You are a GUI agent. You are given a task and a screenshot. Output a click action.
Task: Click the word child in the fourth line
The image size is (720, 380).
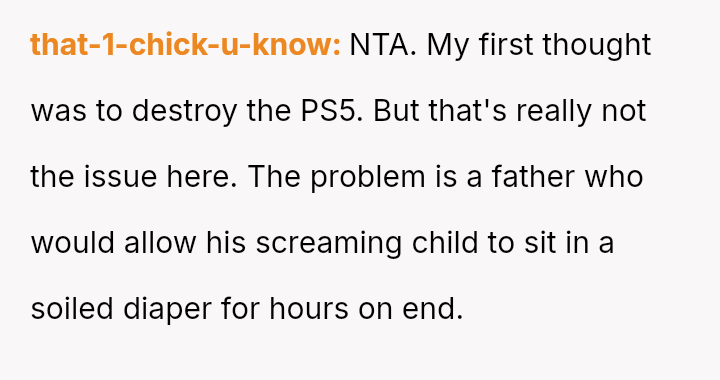[x=444, y=243]
